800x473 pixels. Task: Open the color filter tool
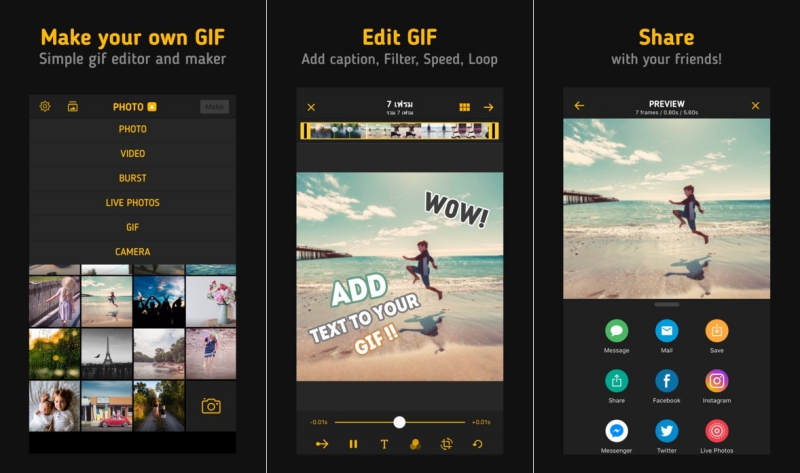415,444
